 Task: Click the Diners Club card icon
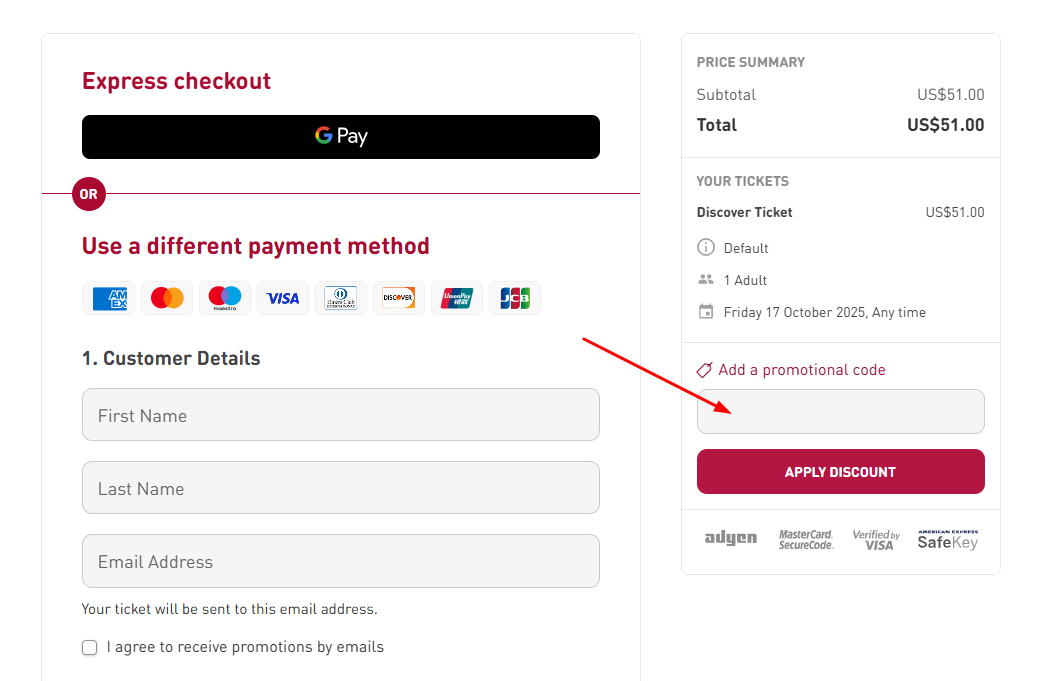pos(341,298)
